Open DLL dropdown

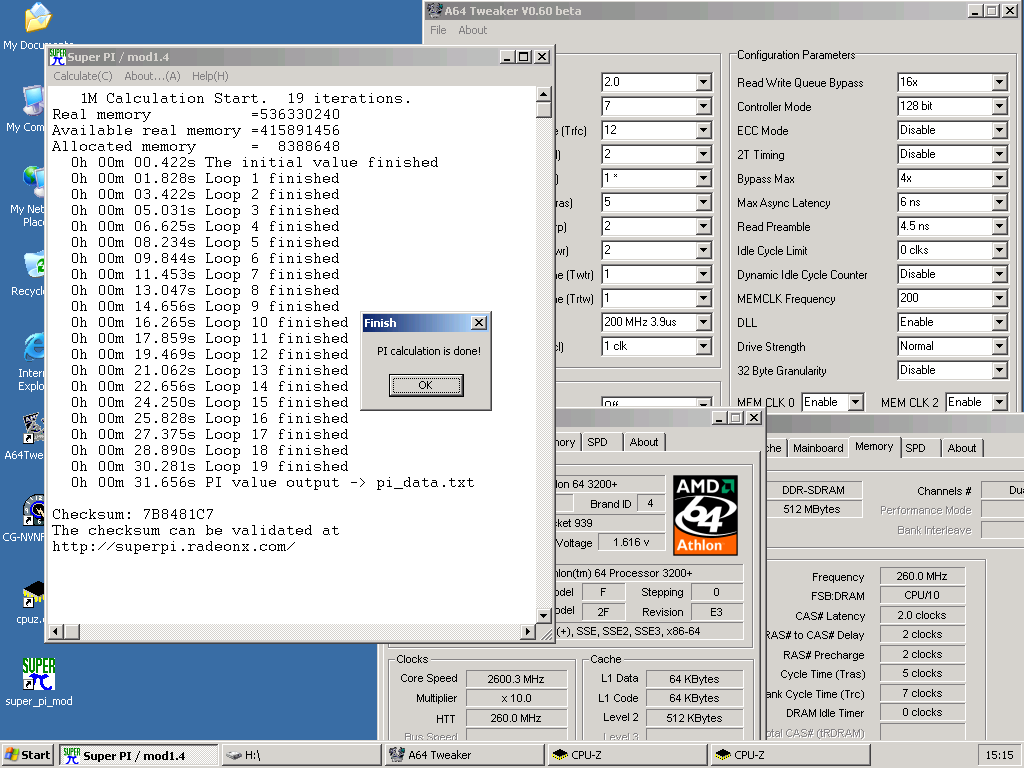[x=999, y=323]
